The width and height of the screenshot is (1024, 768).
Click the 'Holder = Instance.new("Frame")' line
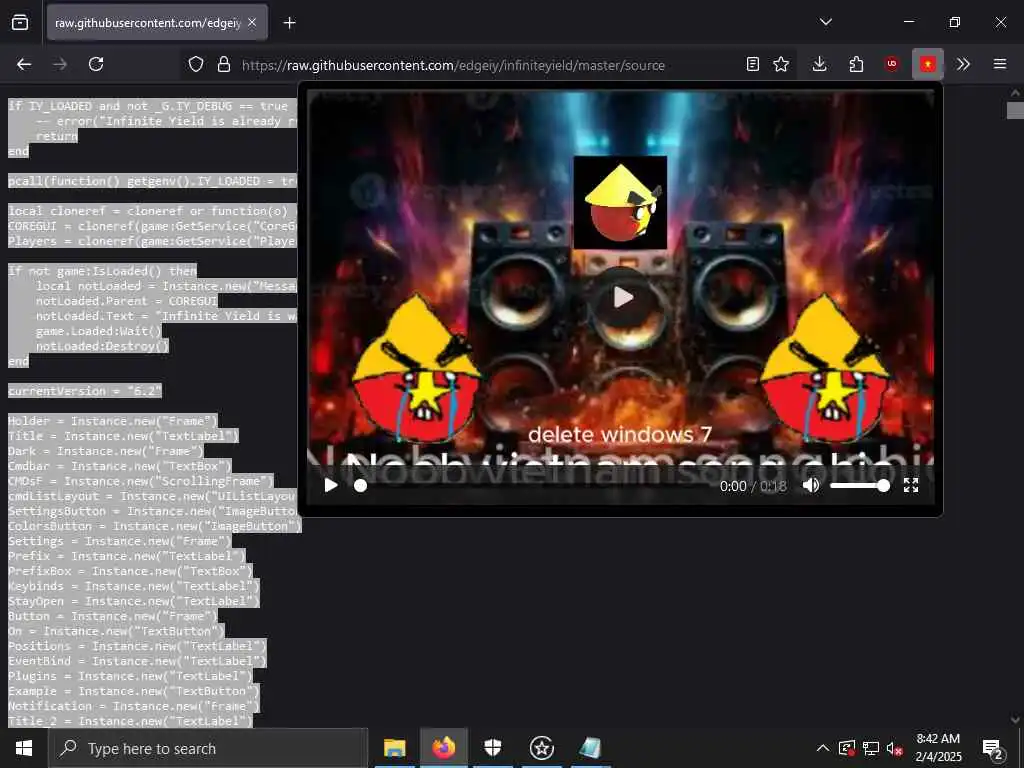click(x=112, y=421)
